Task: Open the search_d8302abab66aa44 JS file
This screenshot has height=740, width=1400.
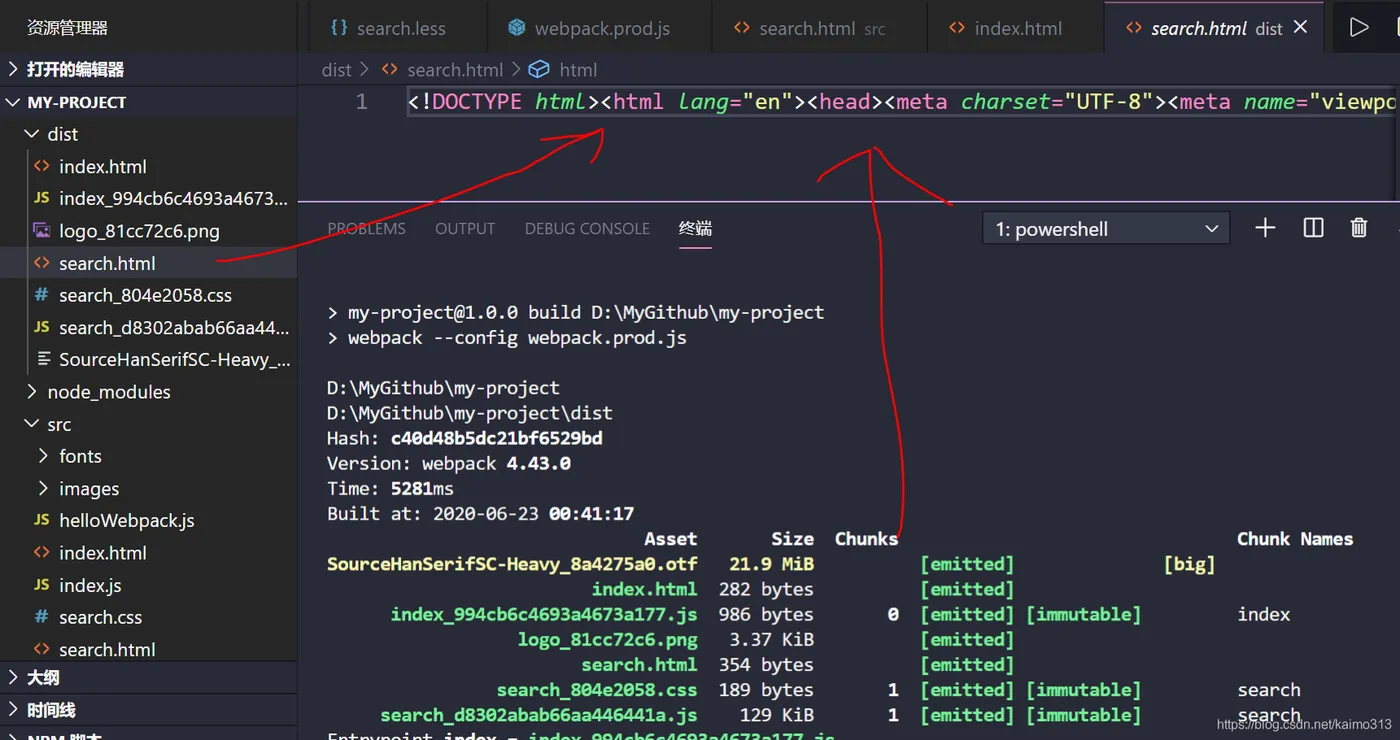Action: (148, 327)
